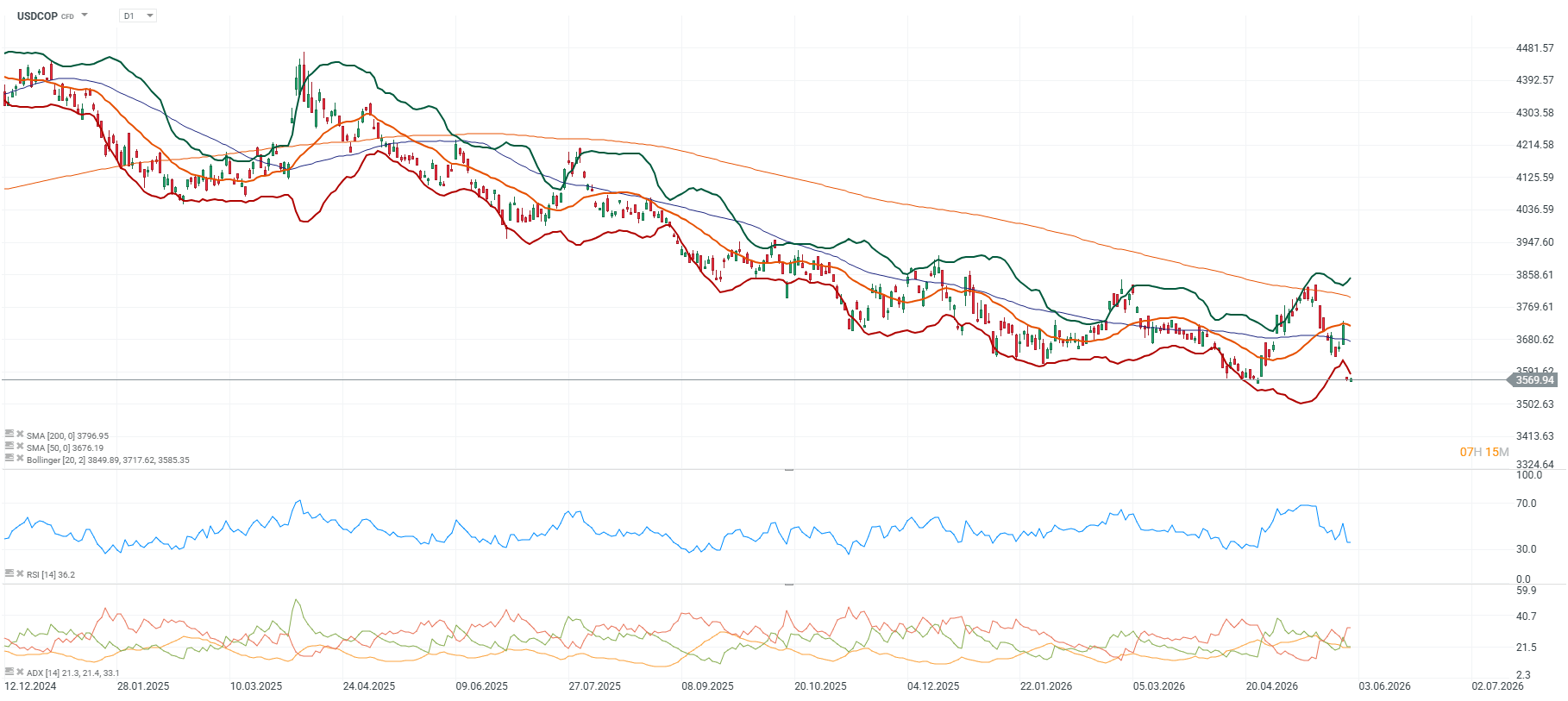
Task: Click the 04.12.2025 date axis label
Action: [933, 686]
